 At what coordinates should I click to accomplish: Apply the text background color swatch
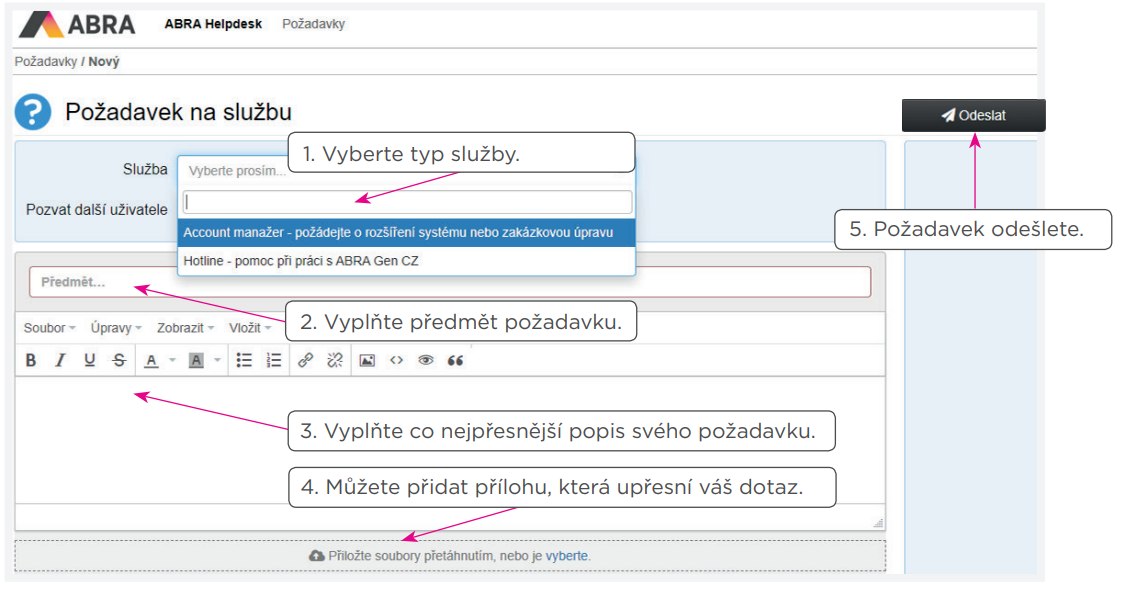coord(197,361)
